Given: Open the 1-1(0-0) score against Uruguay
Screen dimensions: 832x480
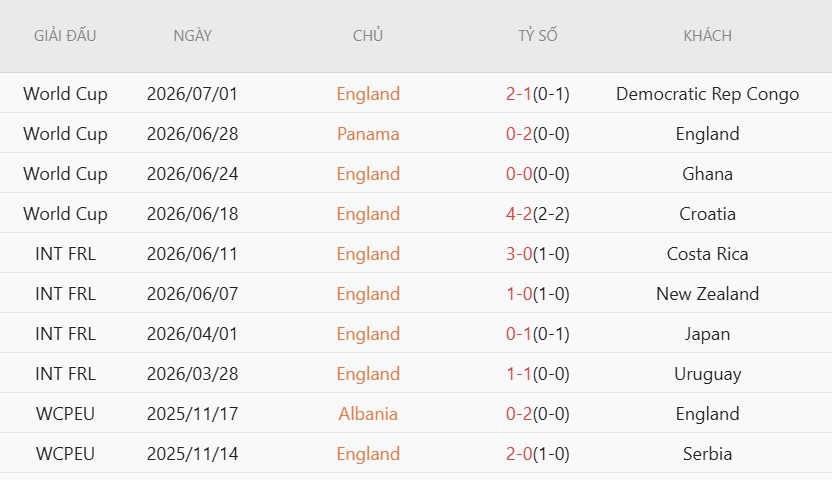Looking at the screenshot, I should [x=538, y=374].
